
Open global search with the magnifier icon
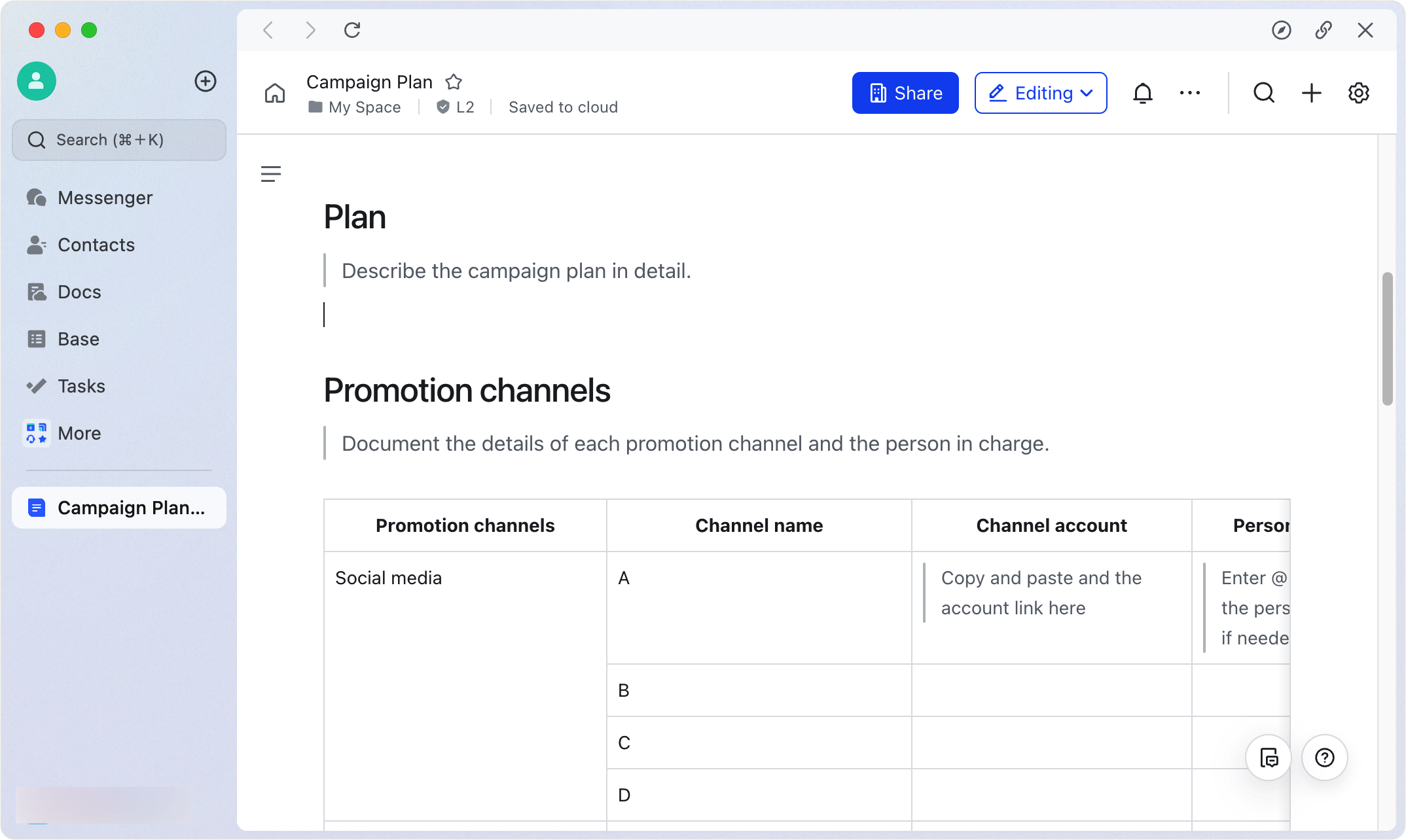click(x=1263, y=93)
